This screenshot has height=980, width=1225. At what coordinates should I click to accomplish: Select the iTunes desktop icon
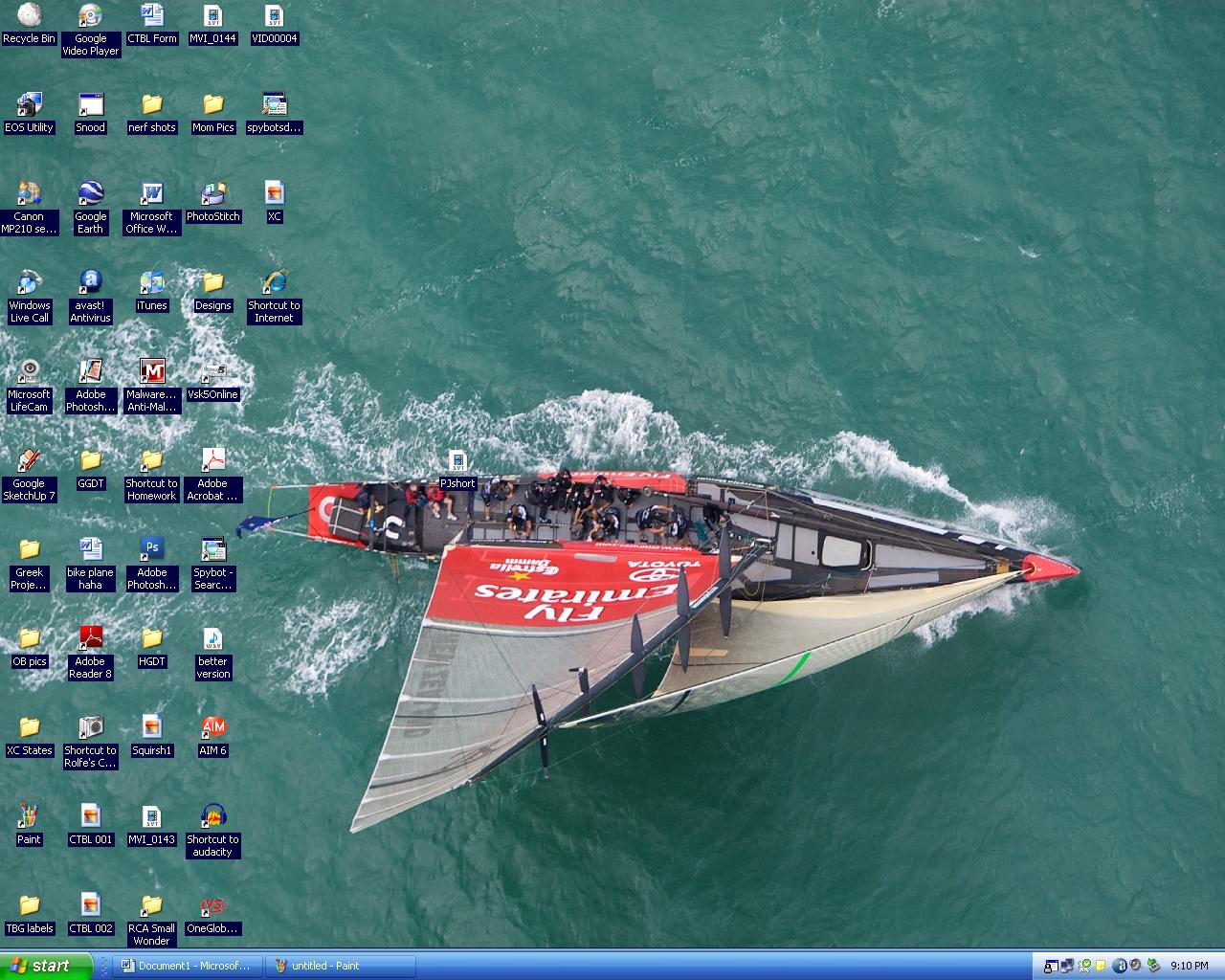pyautogui.click(x=151, y=283)
